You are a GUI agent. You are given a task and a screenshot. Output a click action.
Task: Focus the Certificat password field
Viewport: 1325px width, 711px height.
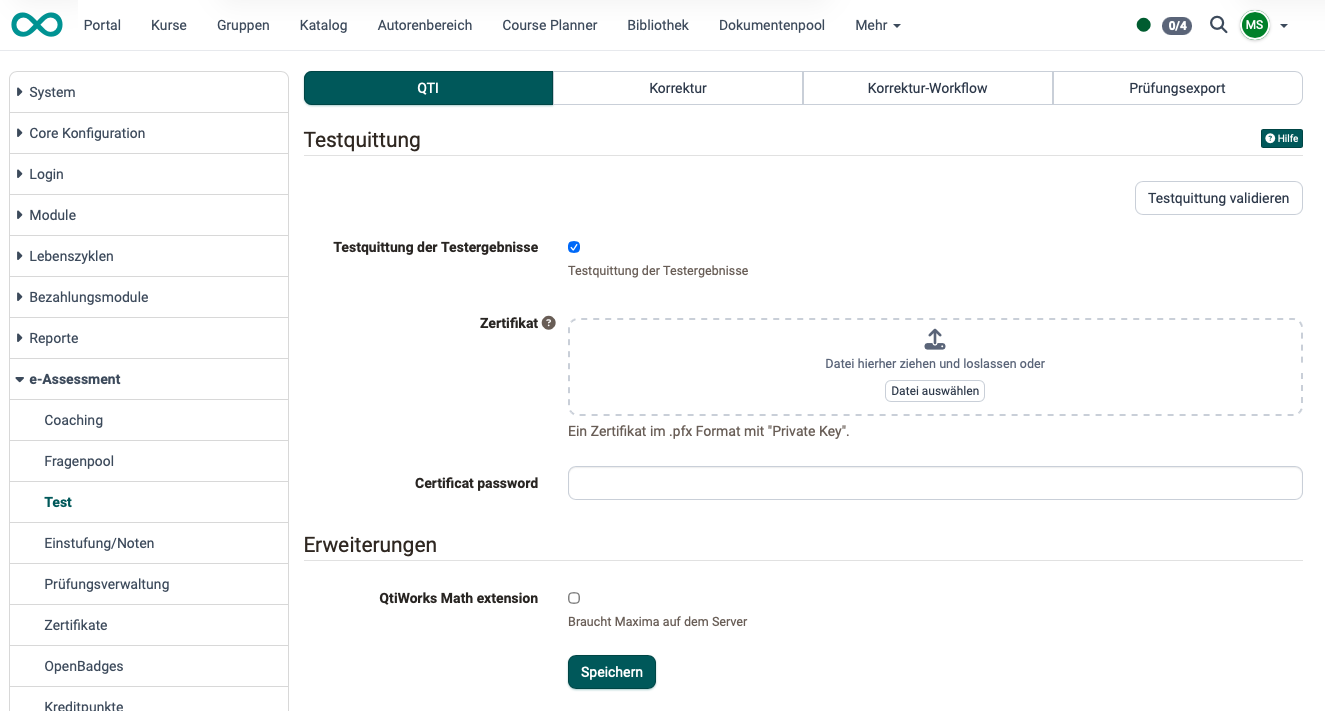pos(934,483)
